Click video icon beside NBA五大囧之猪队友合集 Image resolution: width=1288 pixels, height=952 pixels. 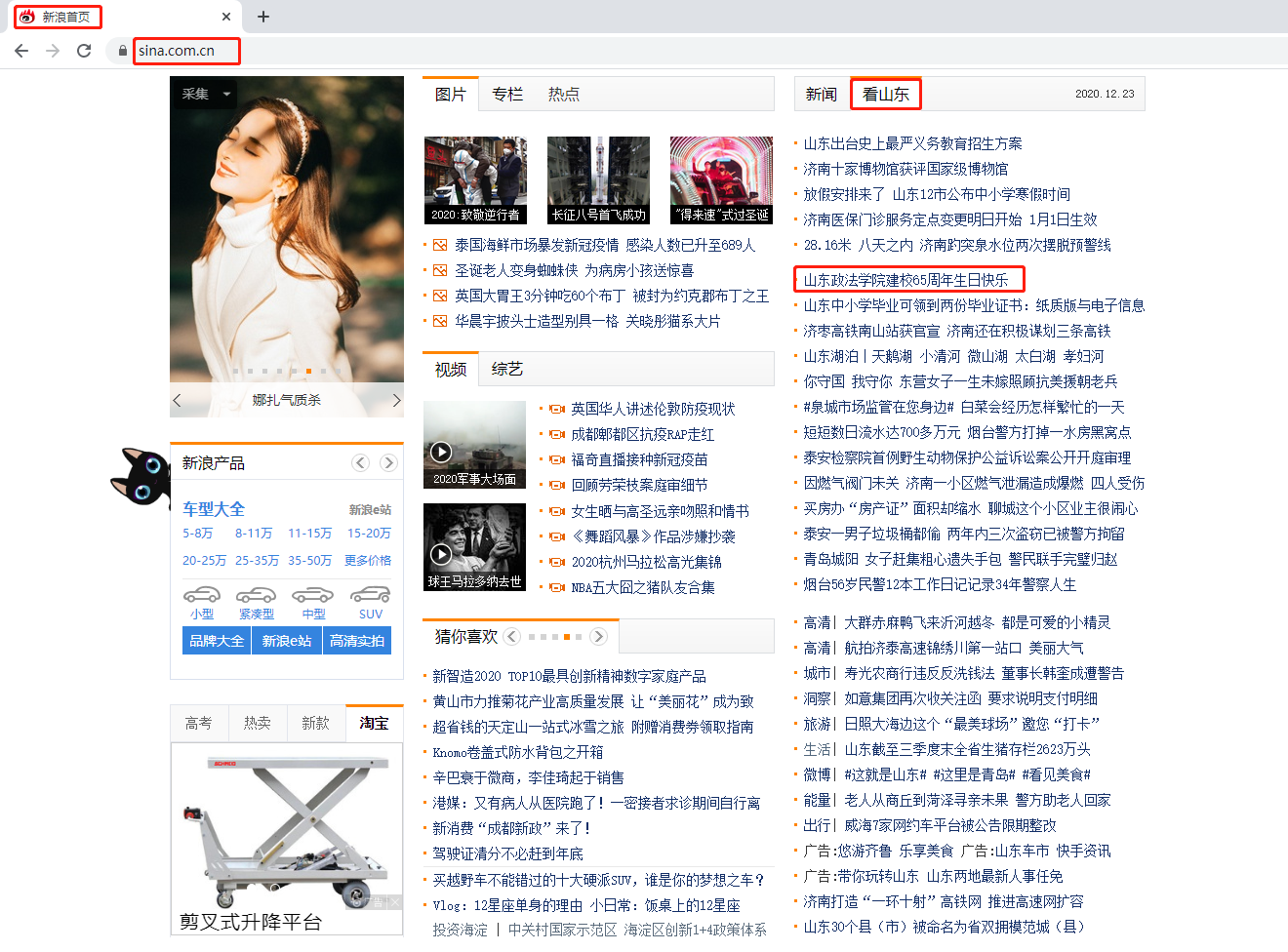(557, 587)
